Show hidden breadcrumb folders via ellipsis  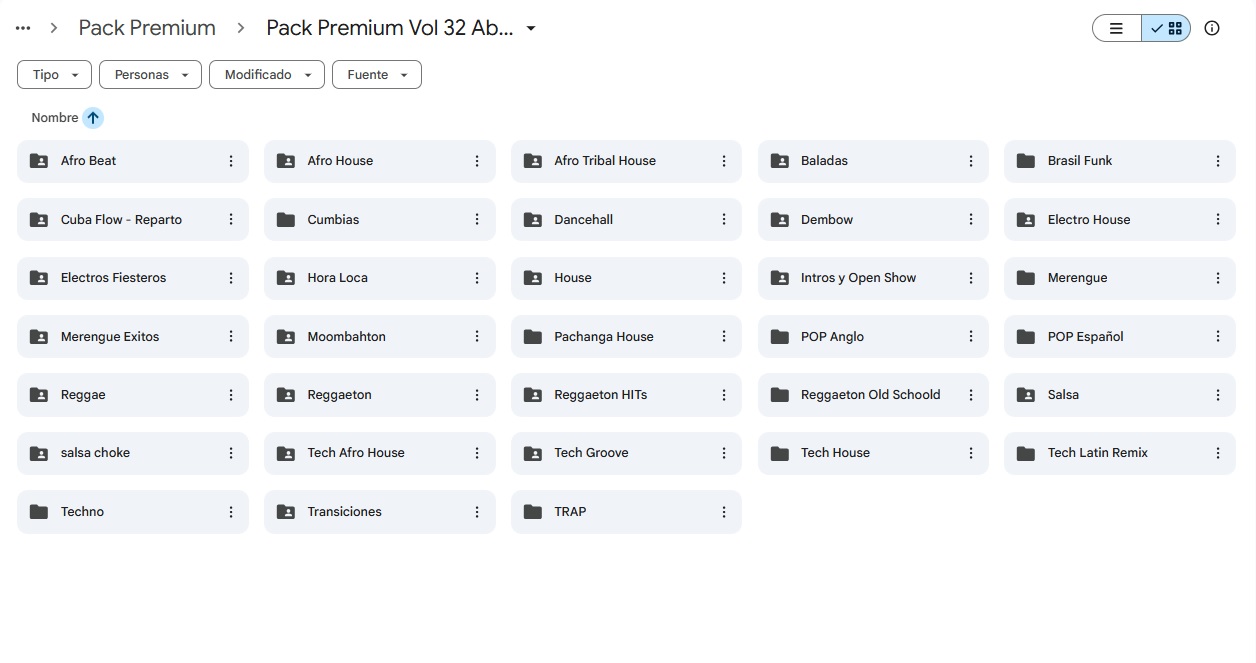[23, 28]
